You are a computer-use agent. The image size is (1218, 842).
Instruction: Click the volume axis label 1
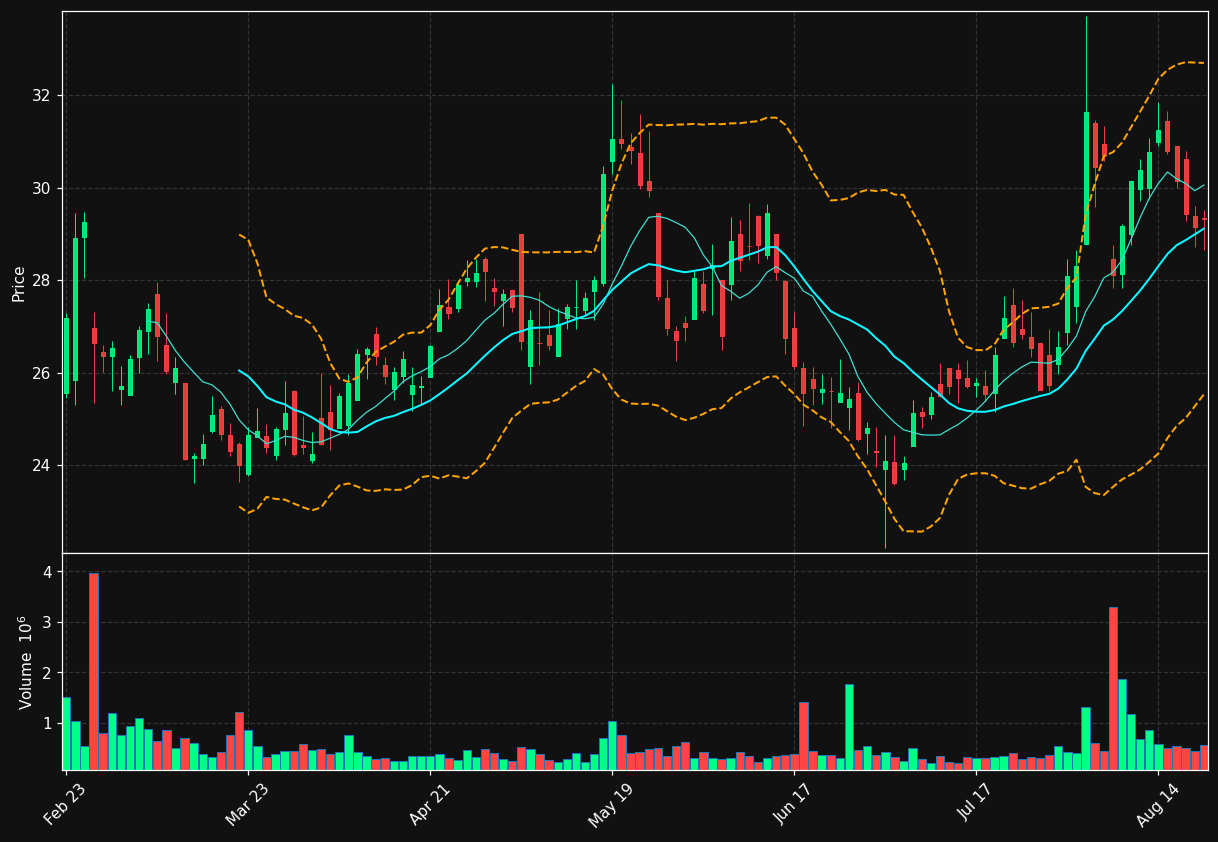(x=47, y=723)
